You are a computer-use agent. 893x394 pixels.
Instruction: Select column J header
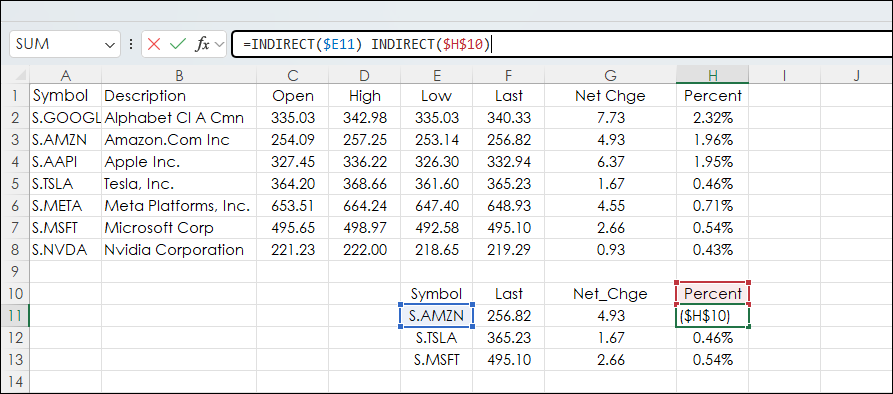[857, 75]
